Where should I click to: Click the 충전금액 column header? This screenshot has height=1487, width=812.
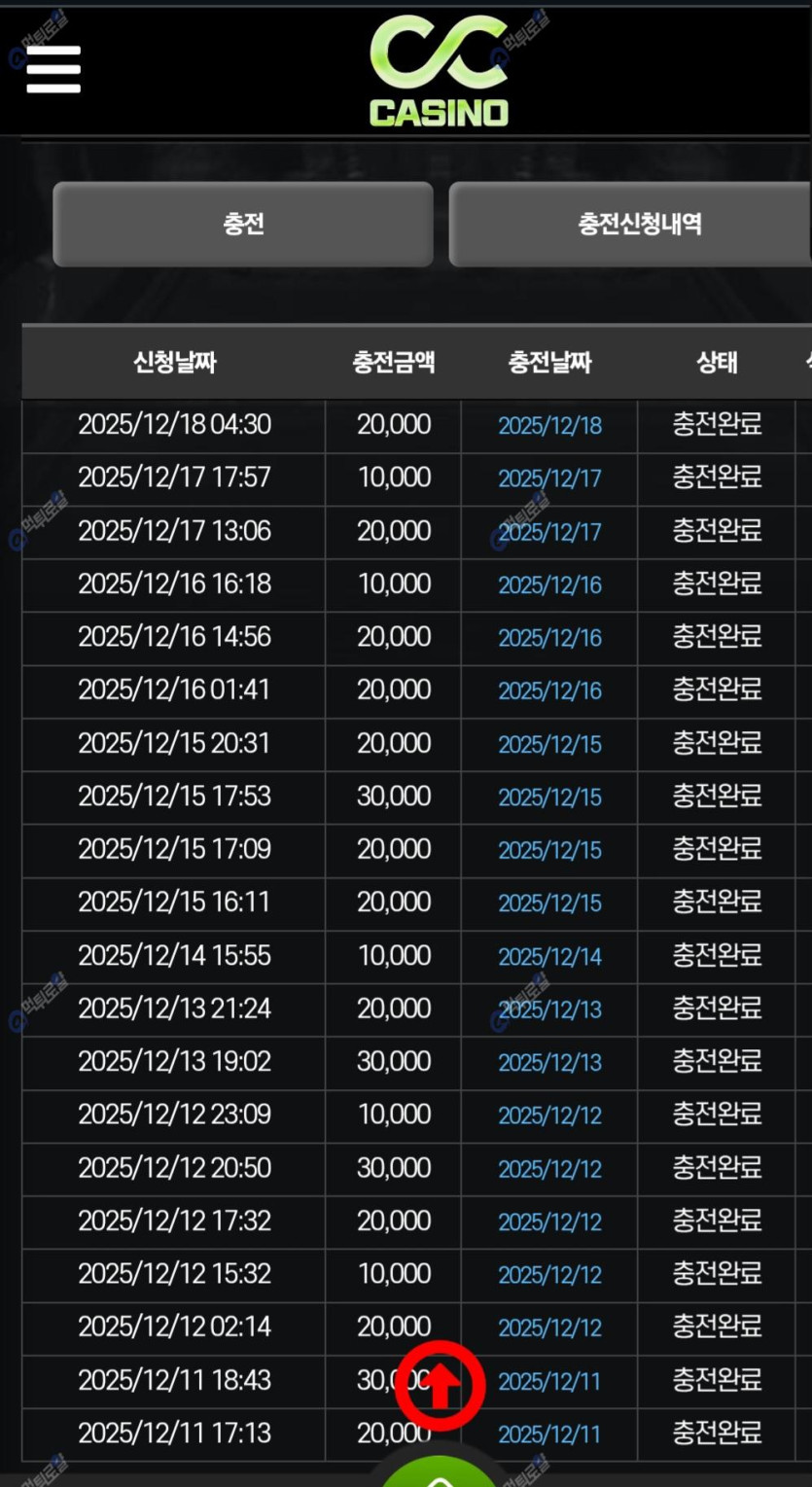click(393, 363)
